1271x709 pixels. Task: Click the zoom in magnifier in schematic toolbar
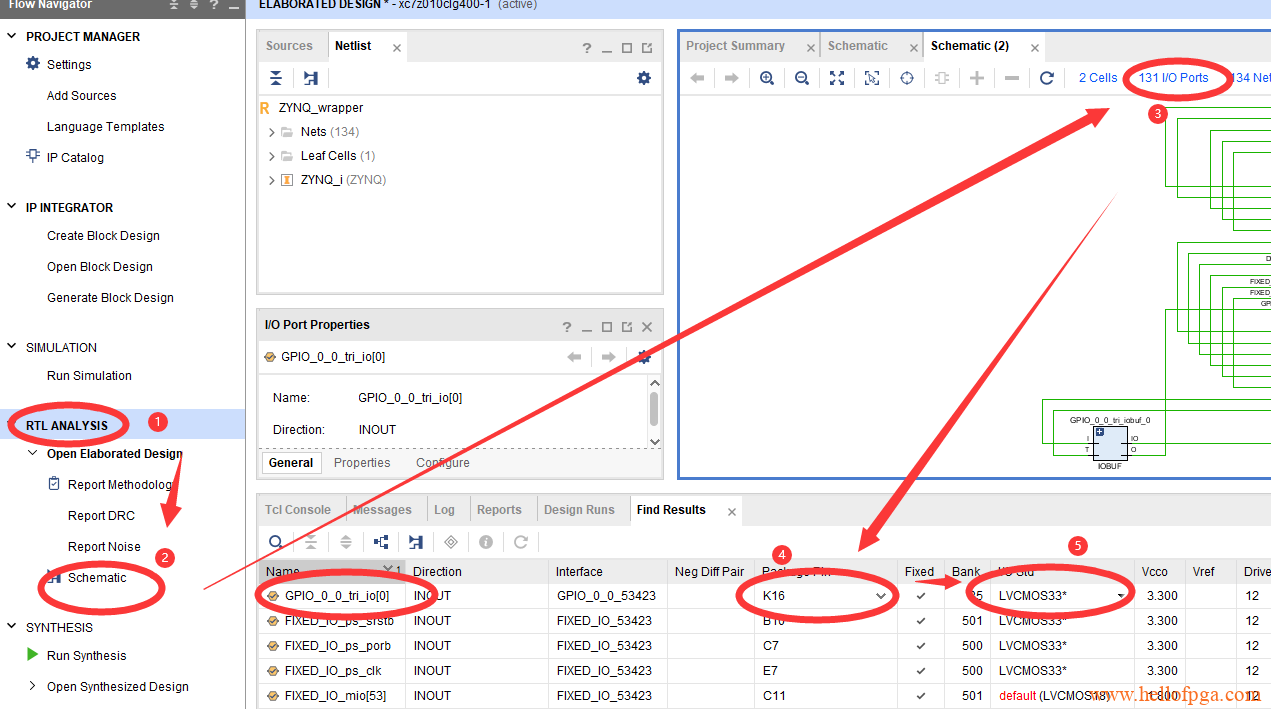coord(767,78)
